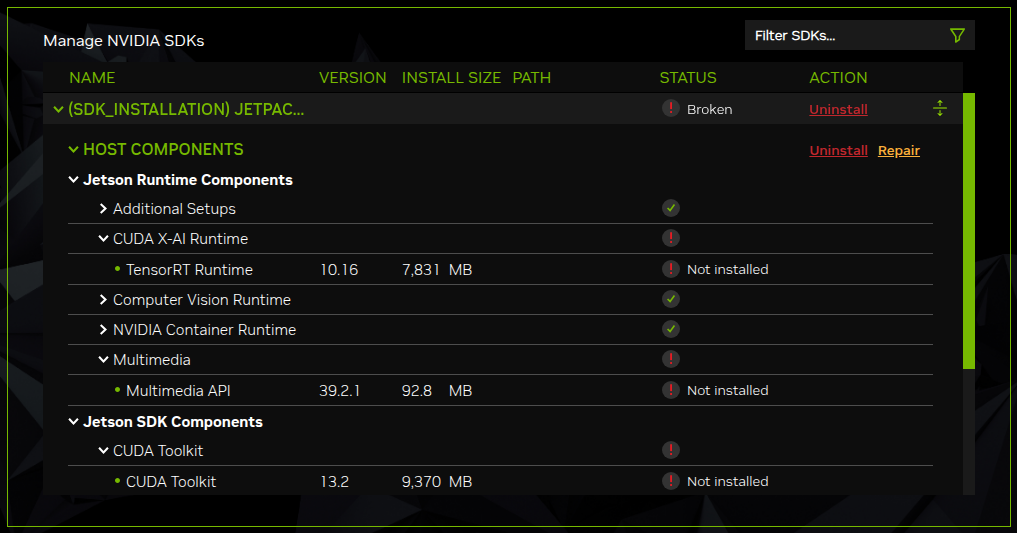Screen dimensions: 1017x533
Task: Click the filter funnel icon
Action: [x=957, y=35]
